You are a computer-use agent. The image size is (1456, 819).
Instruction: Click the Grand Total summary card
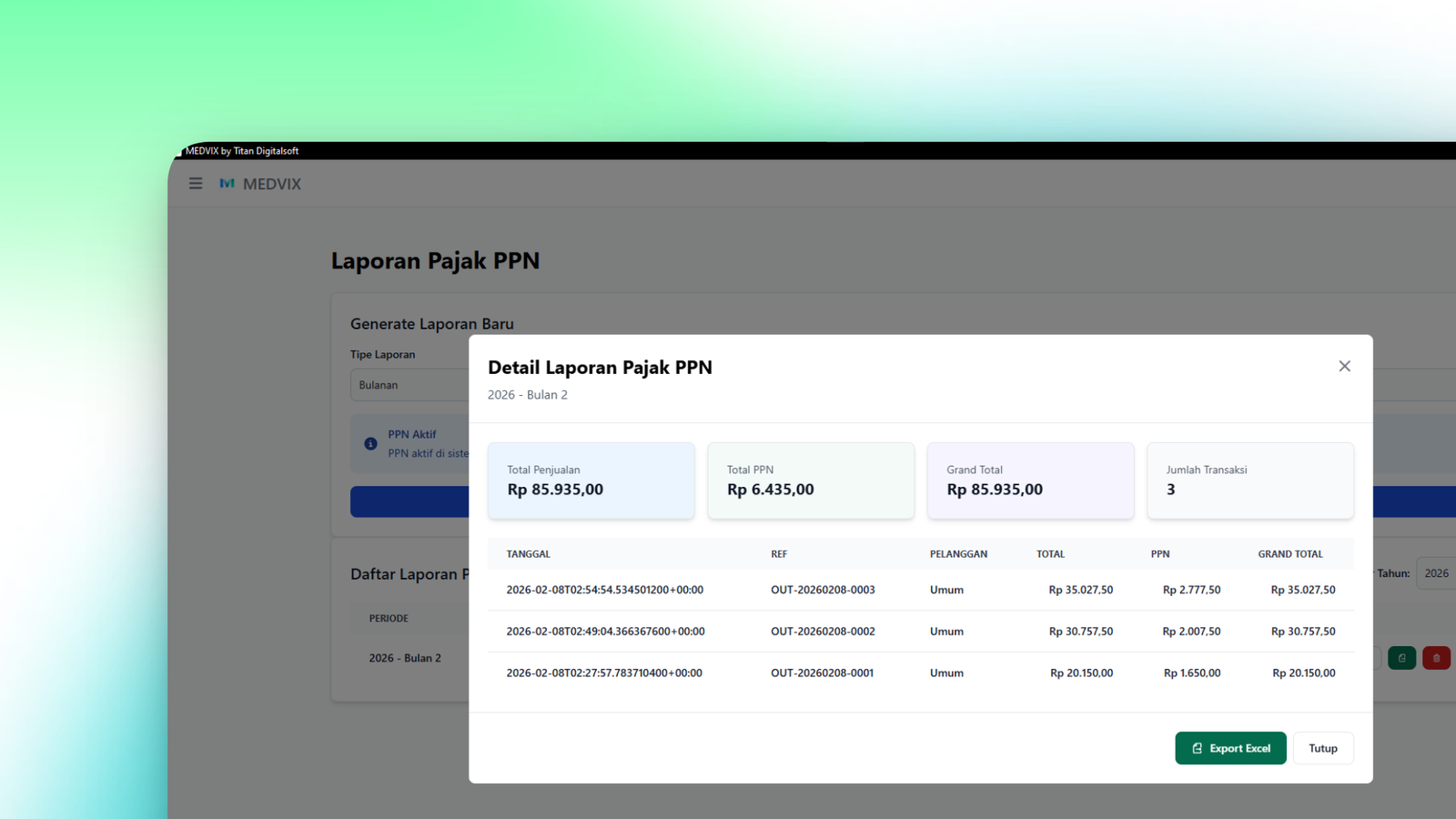pyautogui.click(x=1030, y=480)
